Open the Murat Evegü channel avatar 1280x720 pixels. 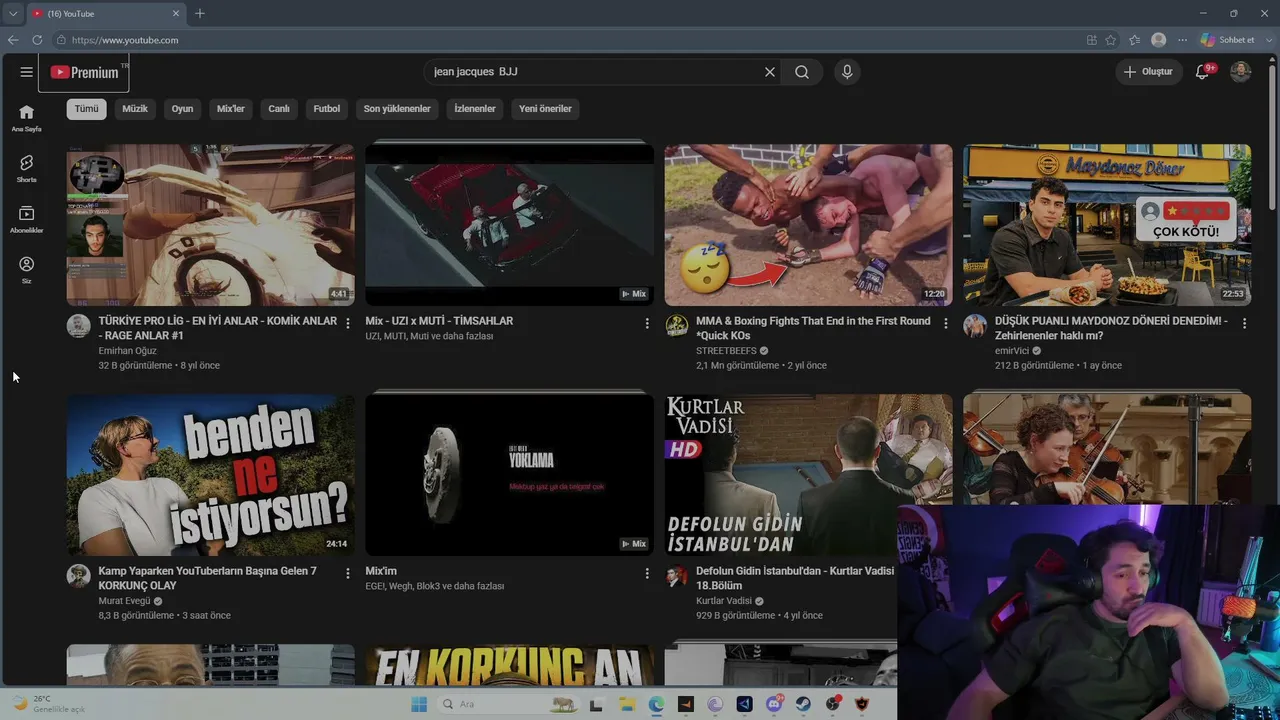tap(78, 576)
